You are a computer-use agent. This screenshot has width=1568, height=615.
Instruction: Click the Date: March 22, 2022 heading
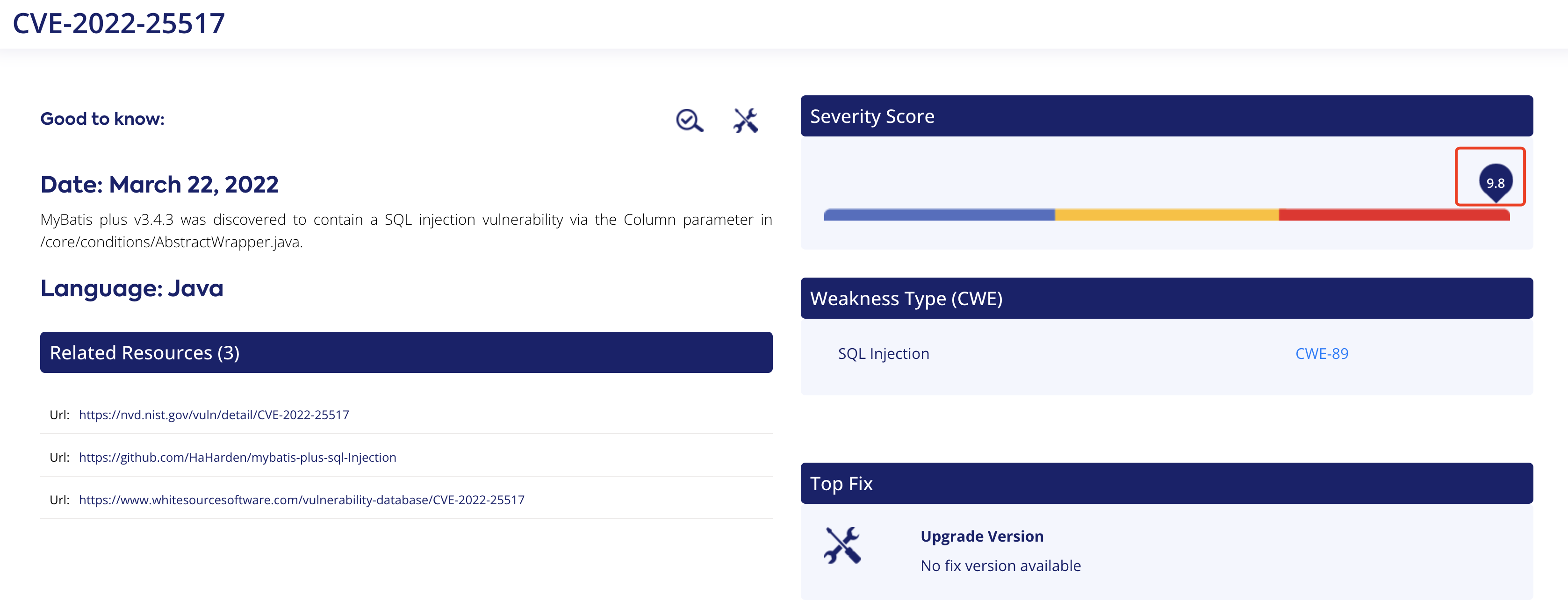(159, 184)
